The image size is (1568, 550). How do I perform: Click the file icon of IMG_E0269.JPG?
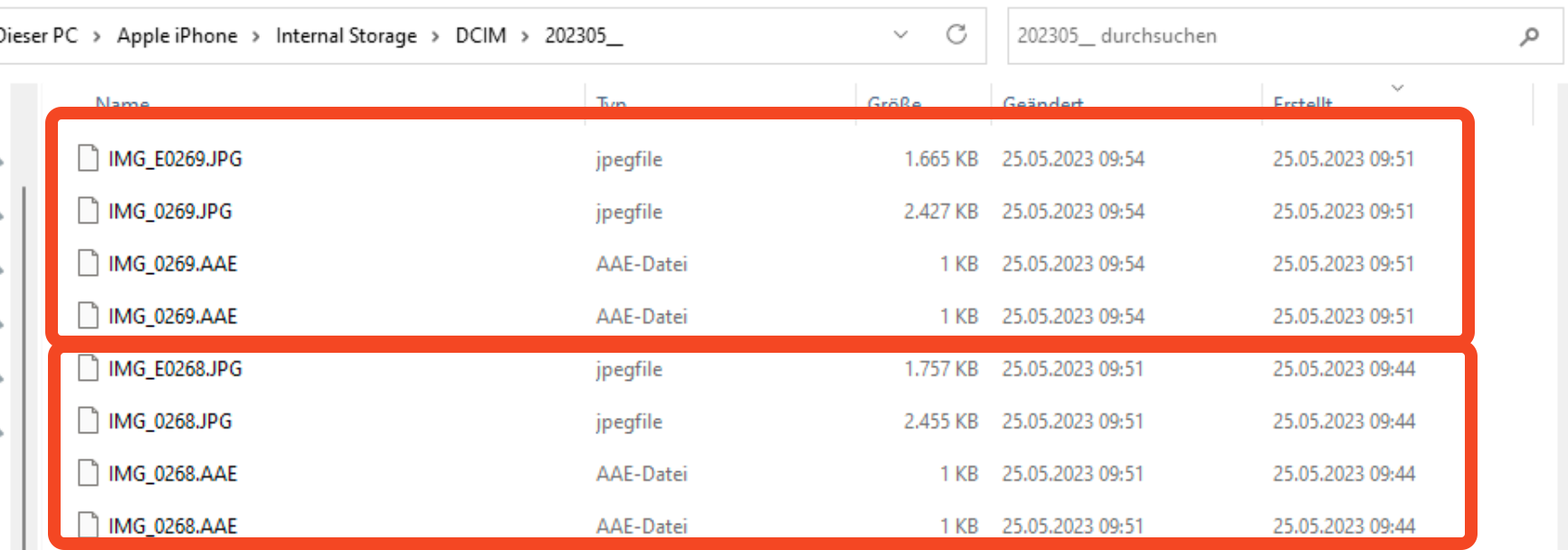(x=88, y=158)
